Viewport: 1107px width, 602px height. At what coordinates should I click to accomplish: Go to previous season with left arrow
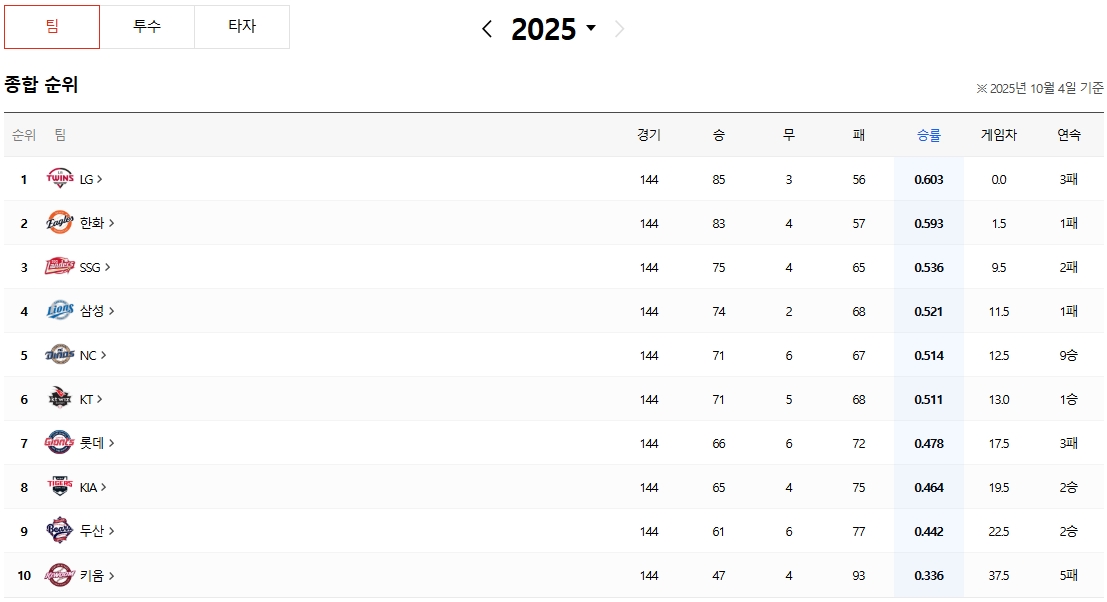pos(487,29)
